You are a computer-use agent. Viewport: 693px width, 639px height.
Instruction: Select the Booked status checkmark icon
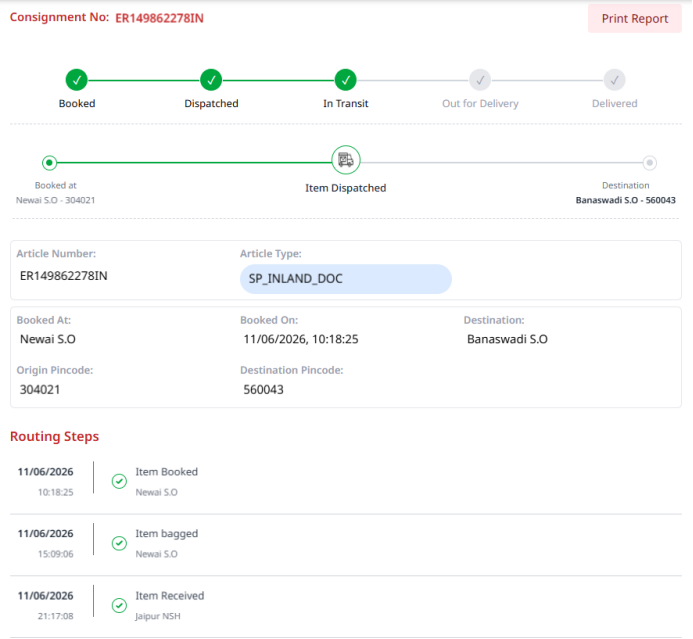click(77, 80)
